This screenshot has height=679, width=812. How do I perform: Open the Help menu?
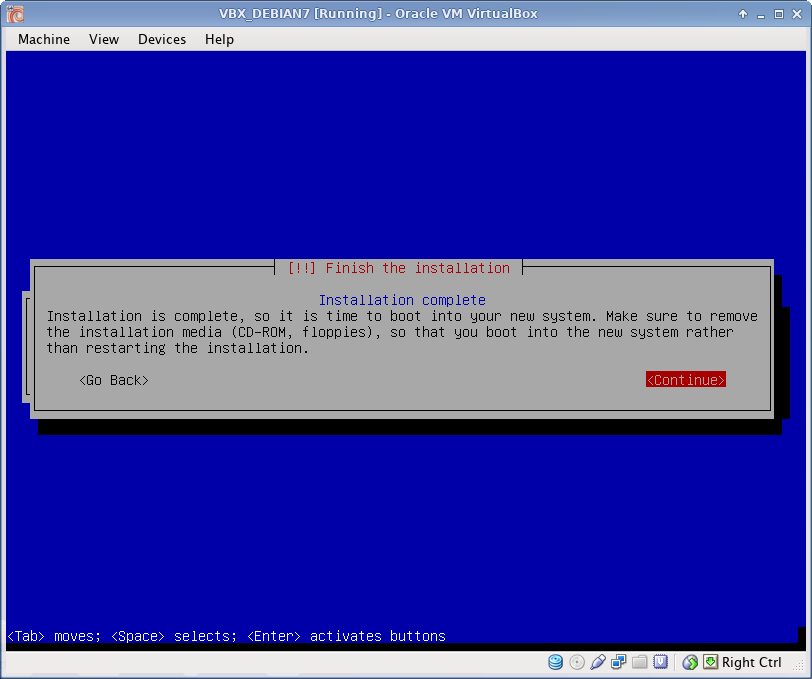tap(219, 39)
